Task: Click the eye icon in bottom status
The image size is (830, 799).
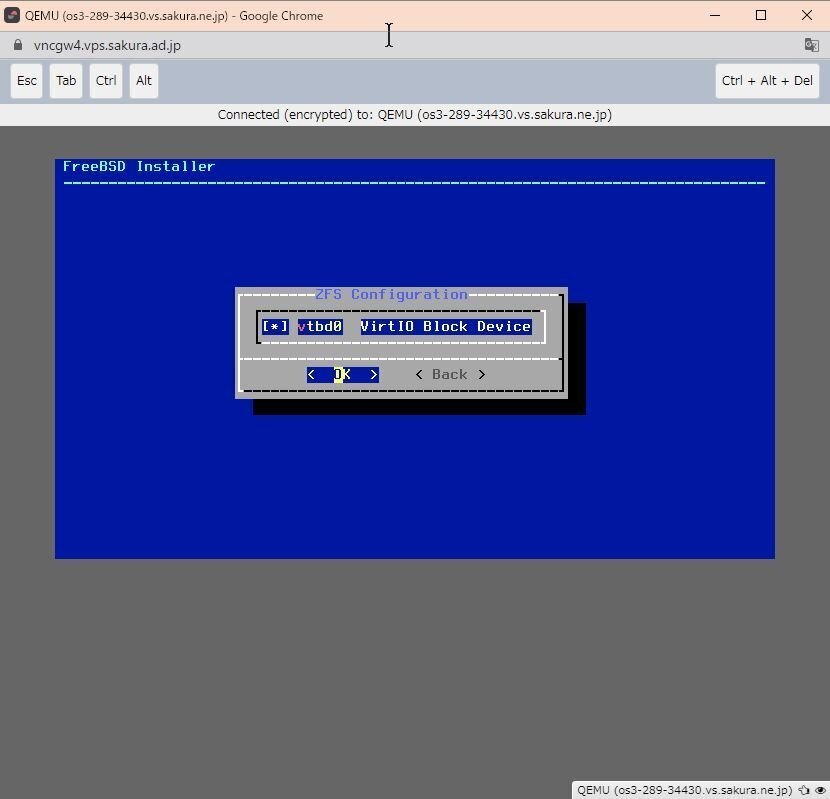Action: 819,791
